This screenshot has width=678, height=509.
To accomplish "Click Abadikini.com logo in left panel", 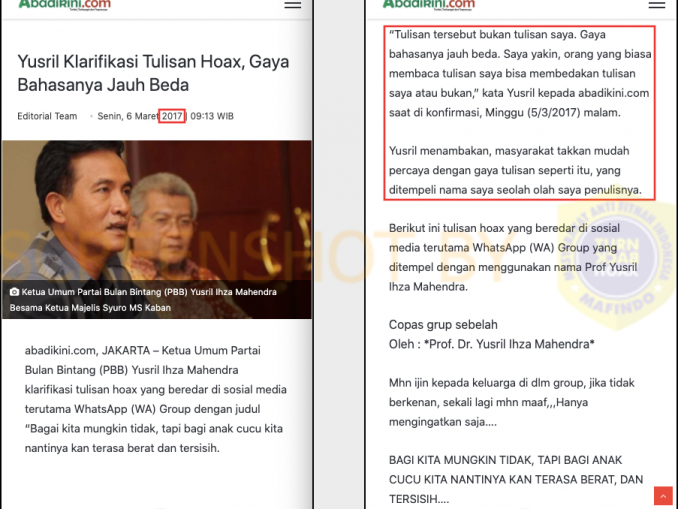I will [x=64, y=5].
